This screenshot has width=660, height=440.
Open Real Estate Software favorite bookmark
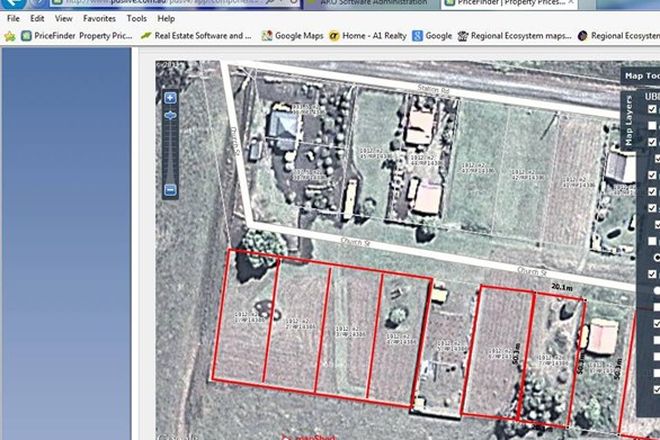pyautogui.click(x=196, y=36)
